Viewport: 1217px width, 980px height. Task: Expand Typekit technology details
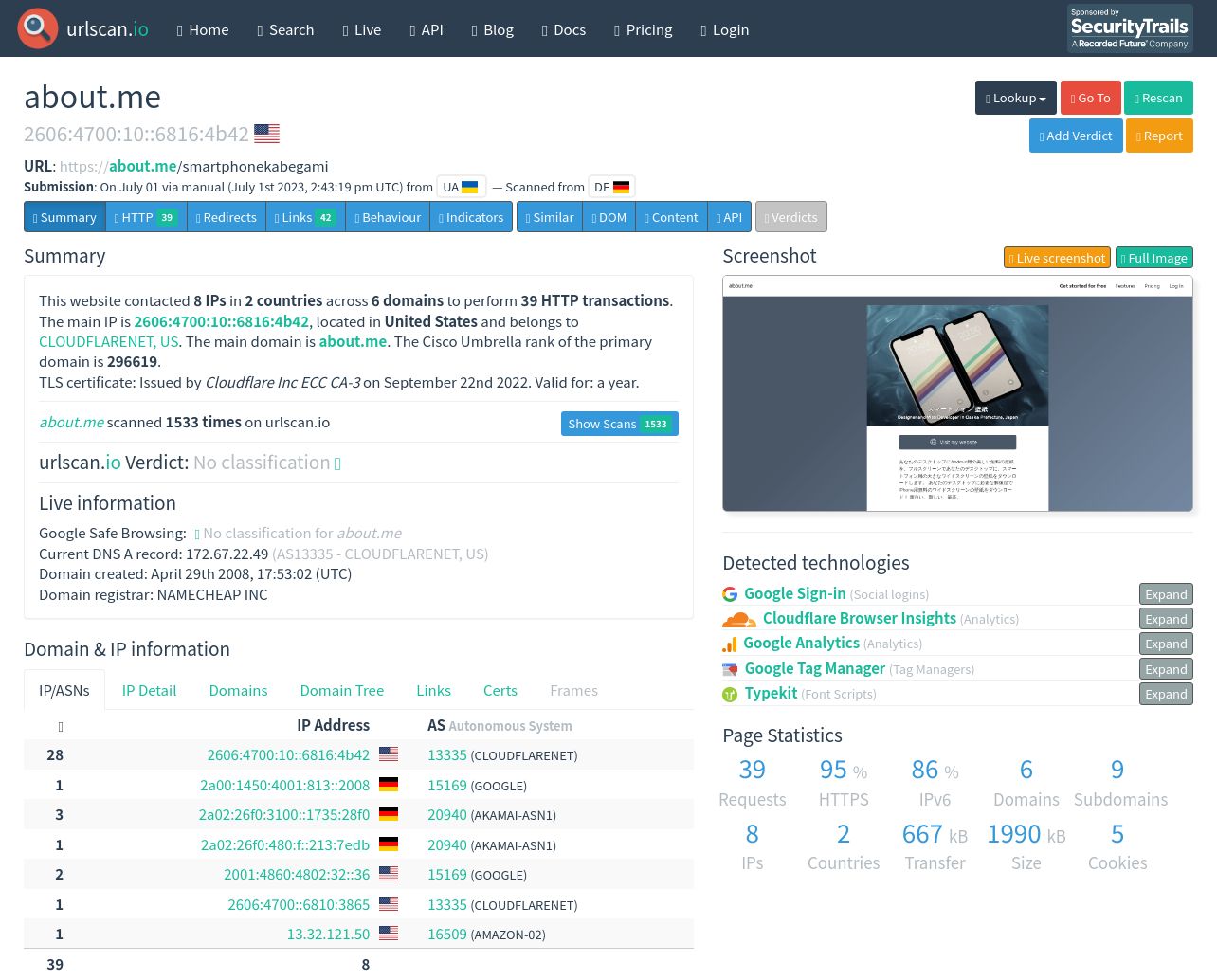pyautogui.click(x=1166, y=694)
